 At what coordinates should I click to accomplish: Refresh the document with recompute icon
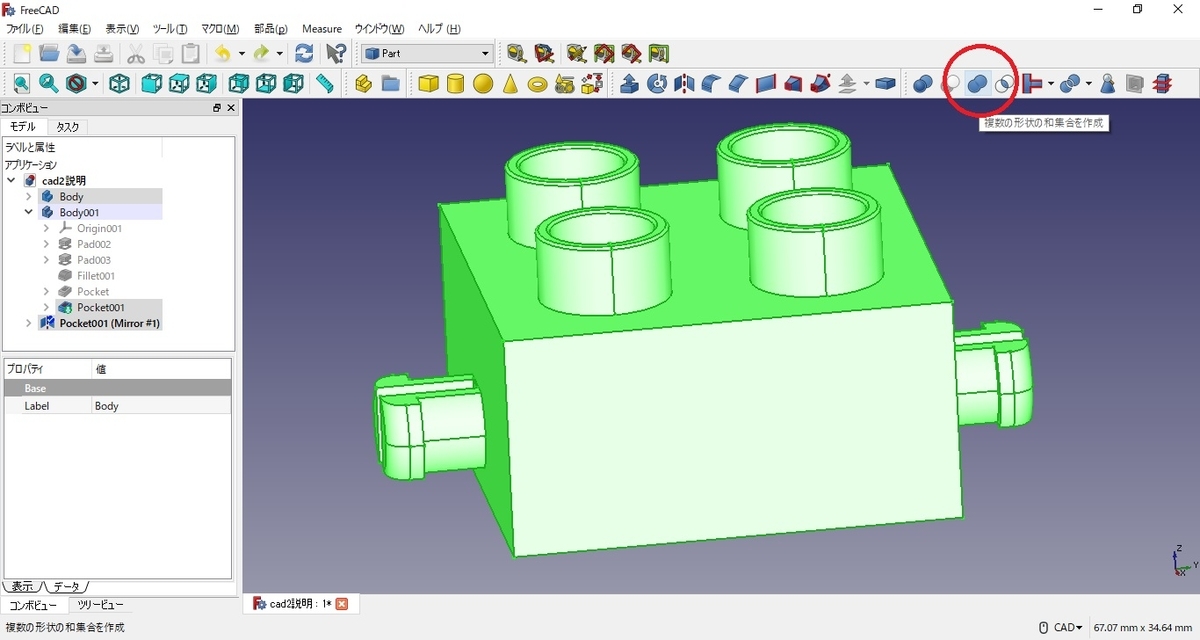304,54
